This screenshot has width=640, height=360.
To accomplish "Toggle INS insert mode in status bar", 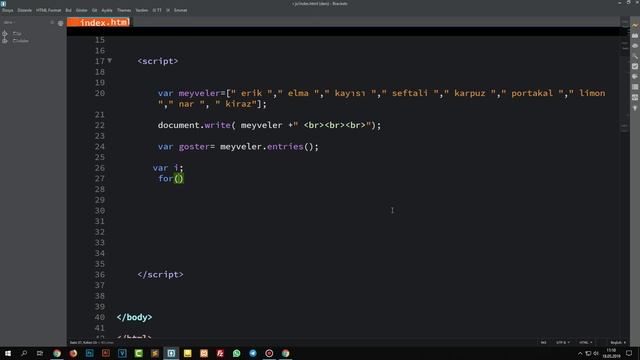I will tap(543, 342).
